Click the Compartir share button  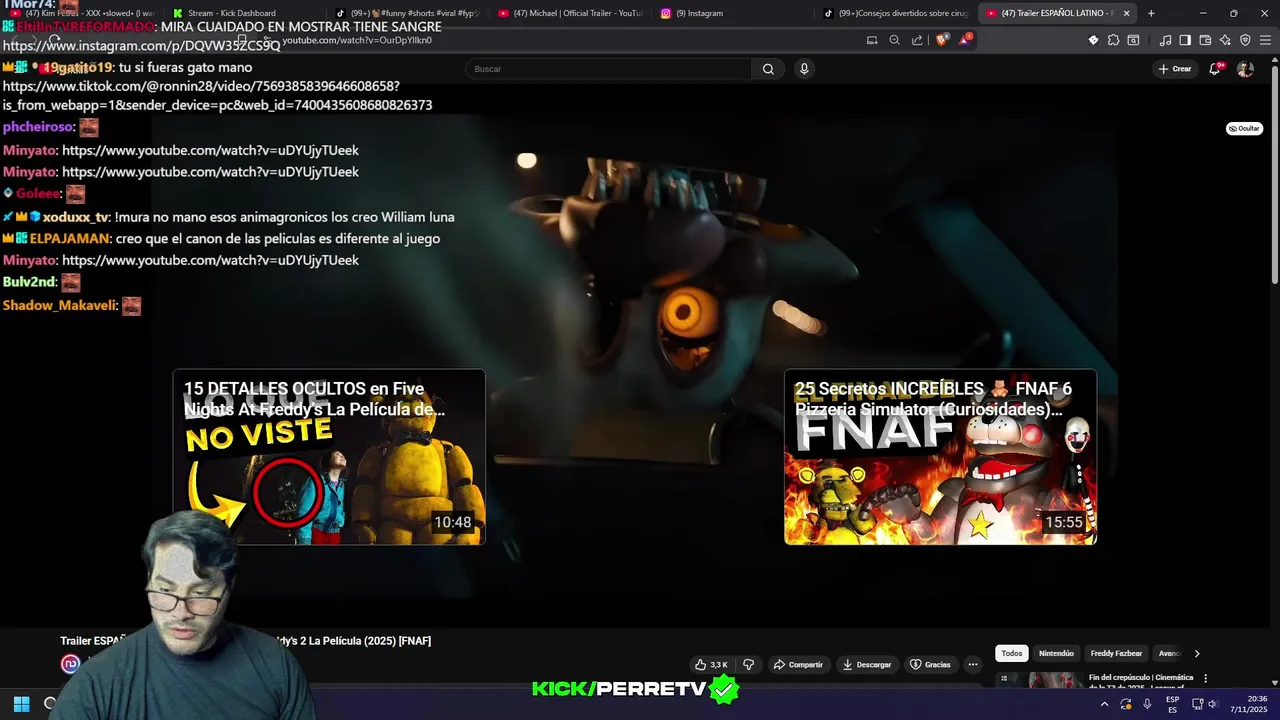(798, 665)
